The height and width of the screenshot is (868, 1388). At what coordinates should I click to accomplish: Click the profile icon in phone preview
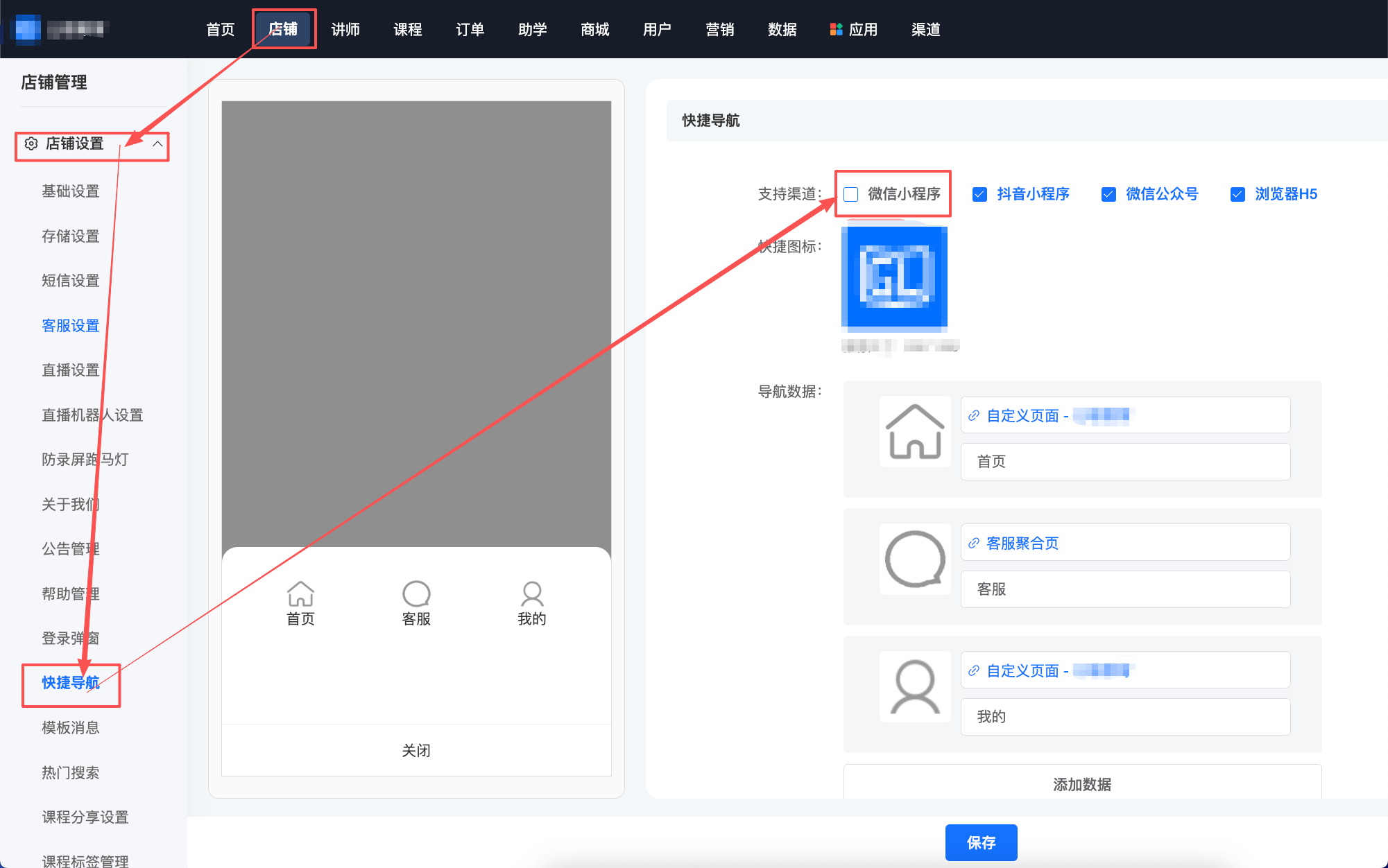click(532, 593)
